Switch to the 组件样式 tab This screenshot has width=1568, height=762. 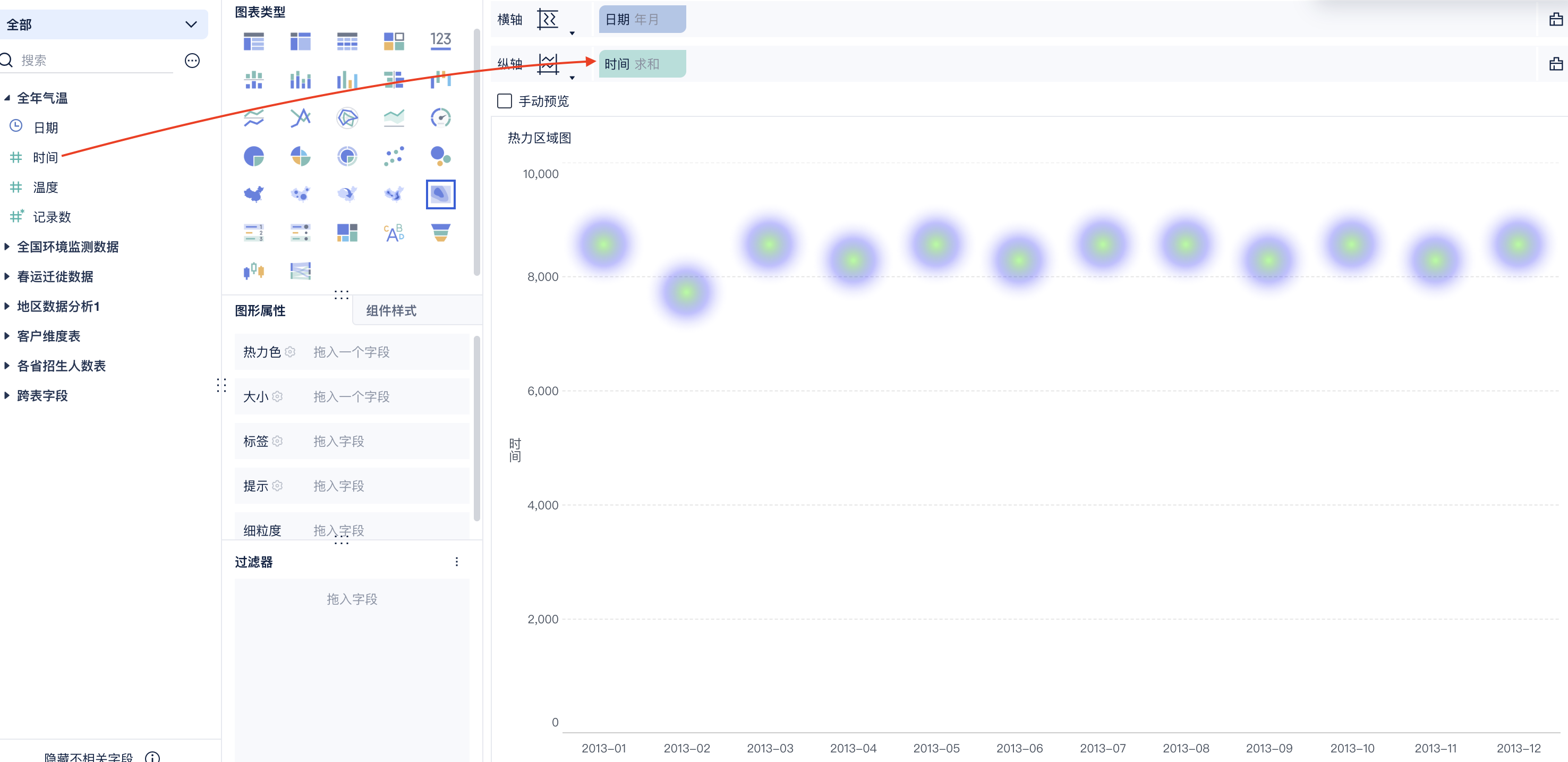click(x=391, y=311)
